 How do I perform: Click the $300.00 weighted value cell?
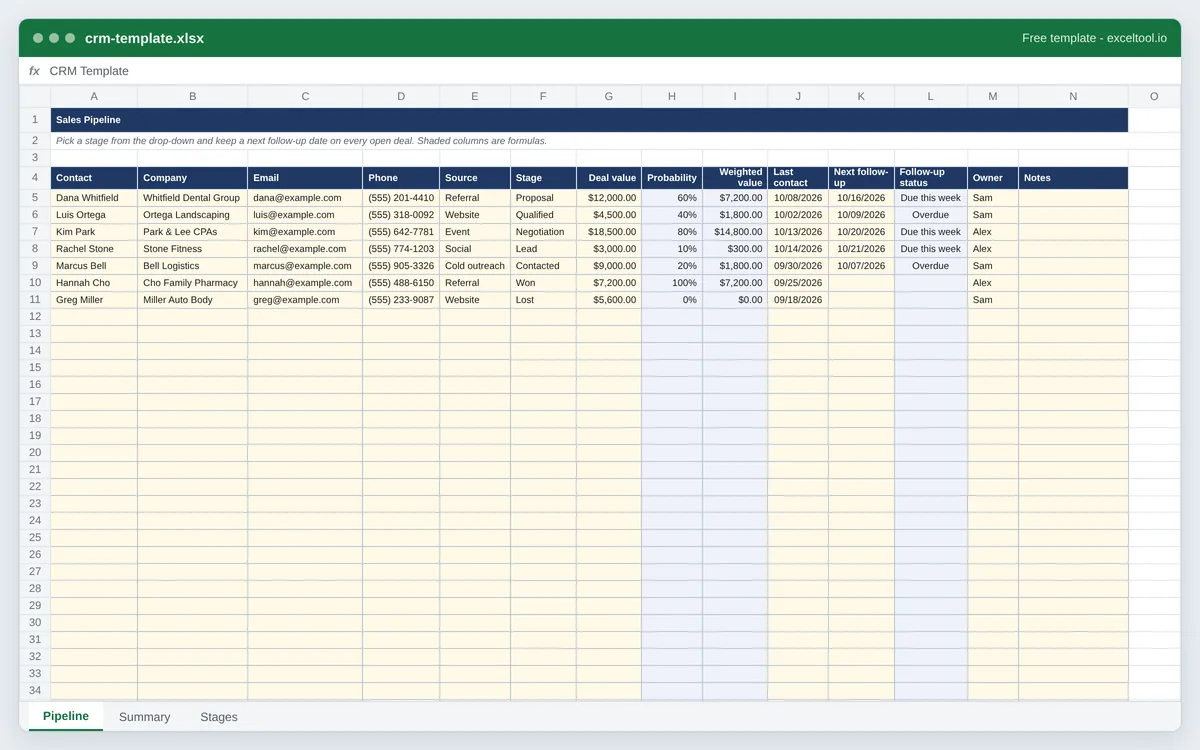pos(735,249)
